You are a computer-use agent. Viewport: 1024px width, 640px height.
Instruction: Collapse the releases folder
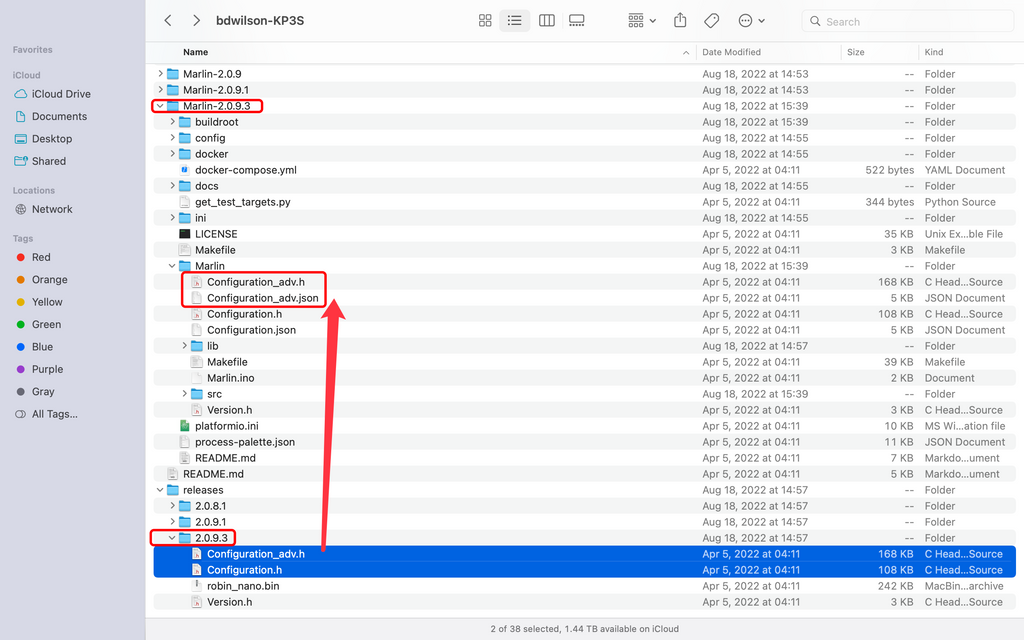pos(160,490)
